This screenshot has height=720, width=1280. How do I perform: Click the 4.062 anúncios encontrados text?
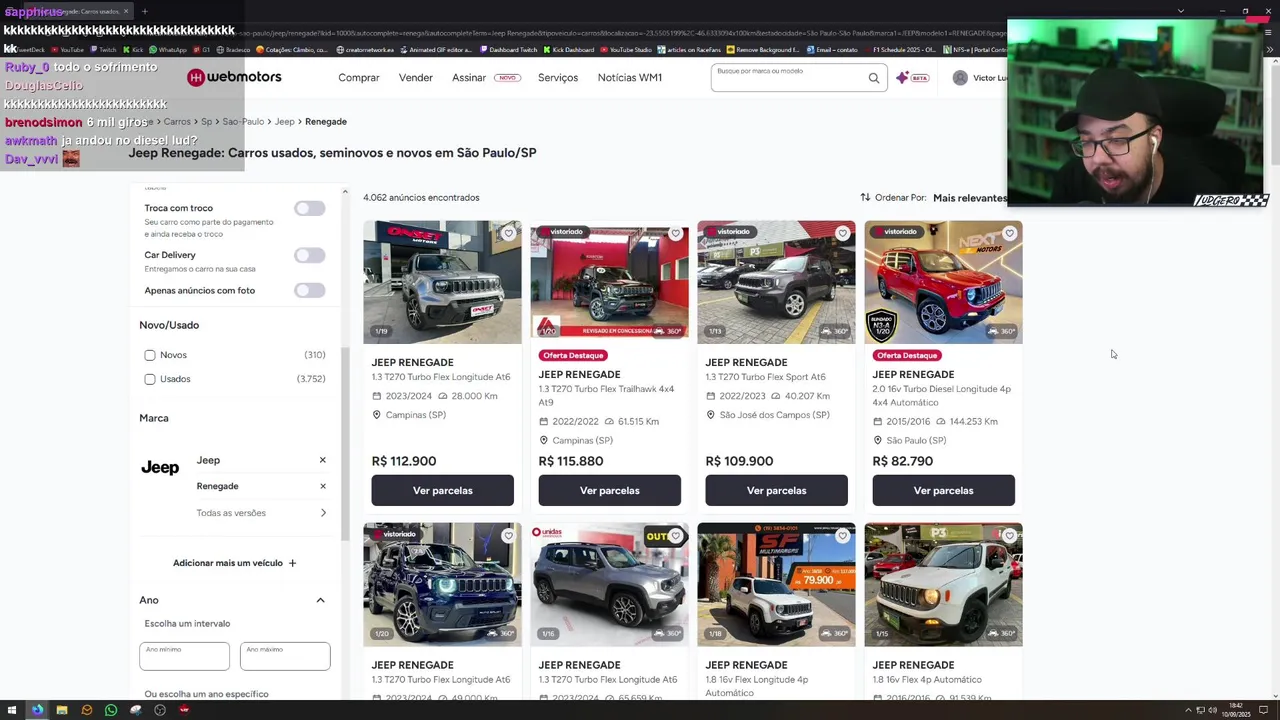click(x=421, y=198)
